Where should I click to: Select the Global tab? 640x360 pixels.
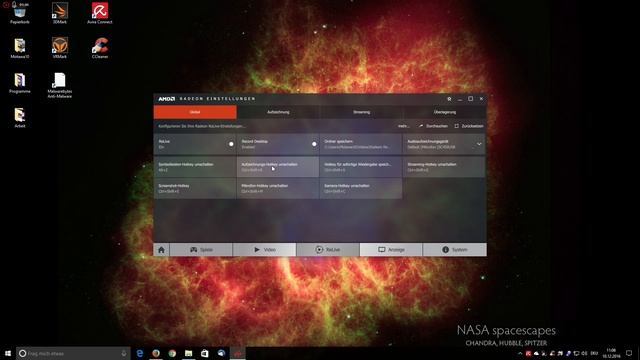point(195,112)
